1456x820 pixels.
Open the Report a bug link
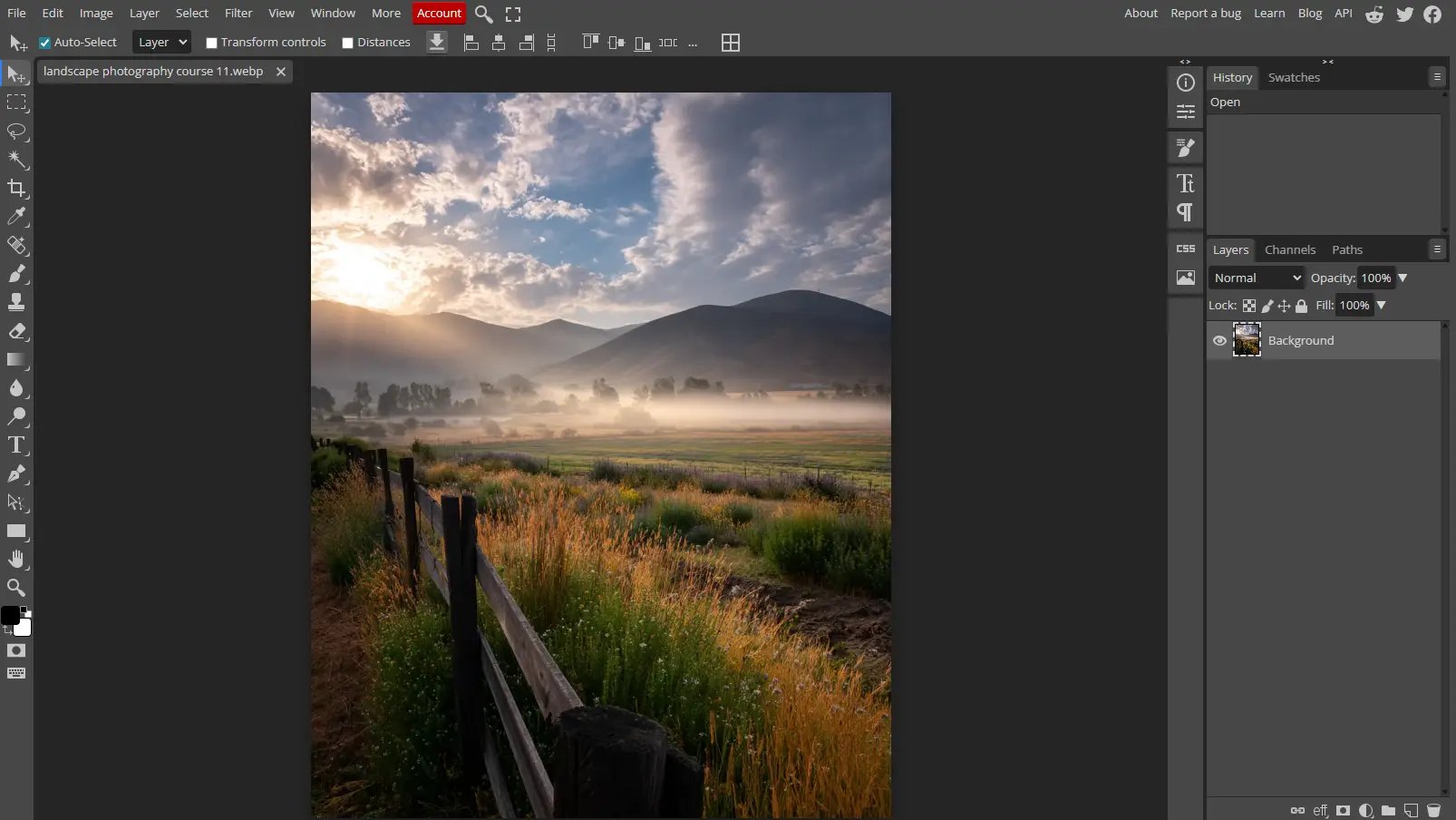tap(1205, 13)
